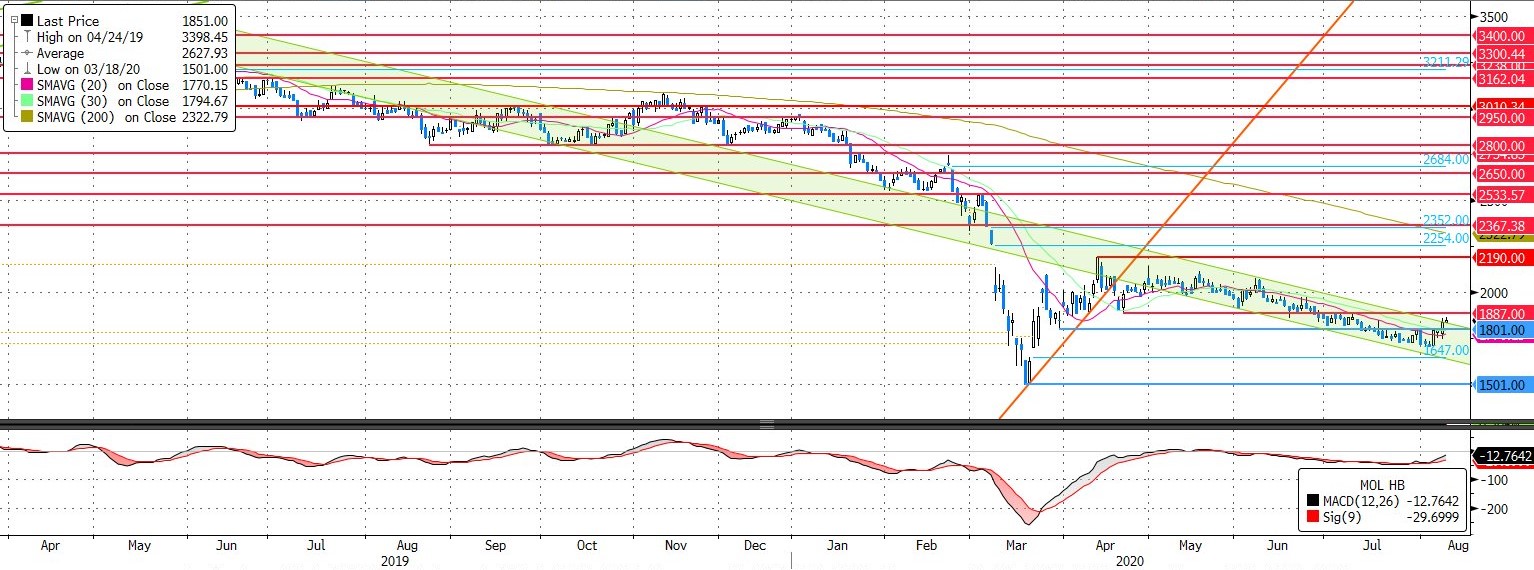Click the Feb month label
Image resolution: width=1534 pixels, height=570 pixels.
(926, 545)
